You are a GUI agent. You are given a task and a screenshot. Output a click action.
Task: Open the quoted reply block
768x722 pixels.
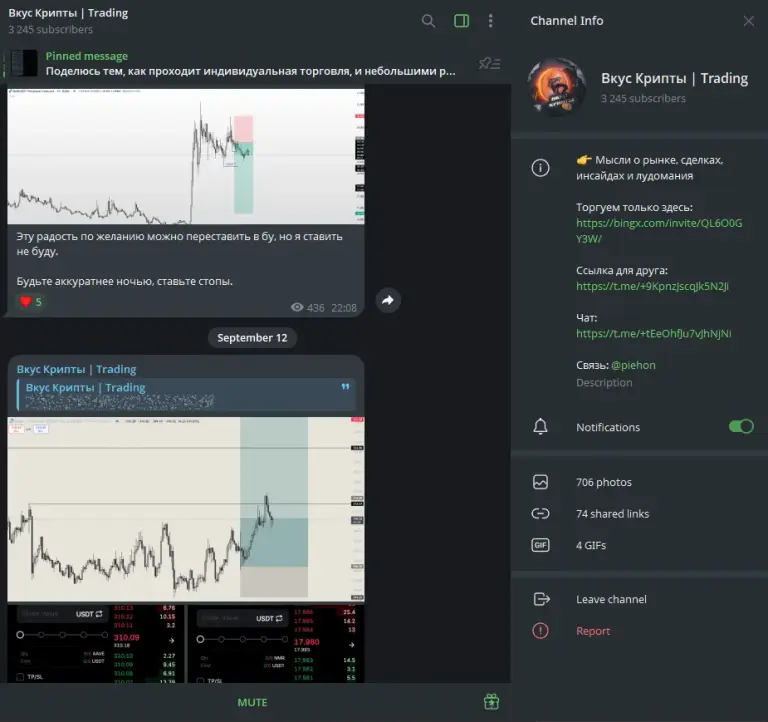pos(186,394)
